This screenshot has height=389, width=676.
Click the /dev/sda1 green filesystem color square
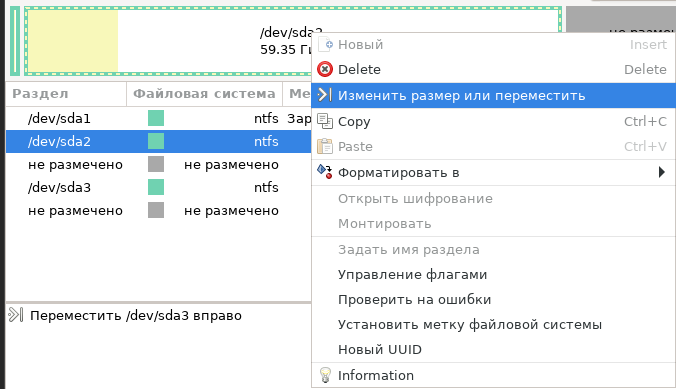[x=156, y=118]
